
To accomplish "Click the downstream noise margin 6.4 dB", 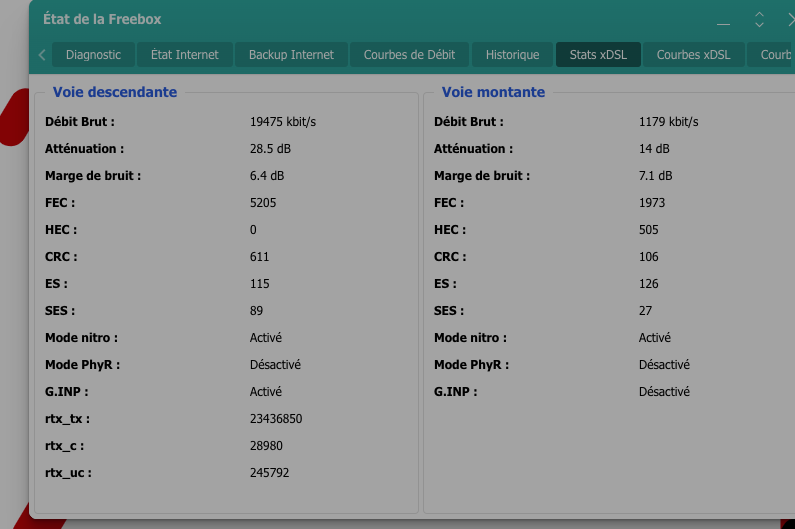I will coord(267,176).
